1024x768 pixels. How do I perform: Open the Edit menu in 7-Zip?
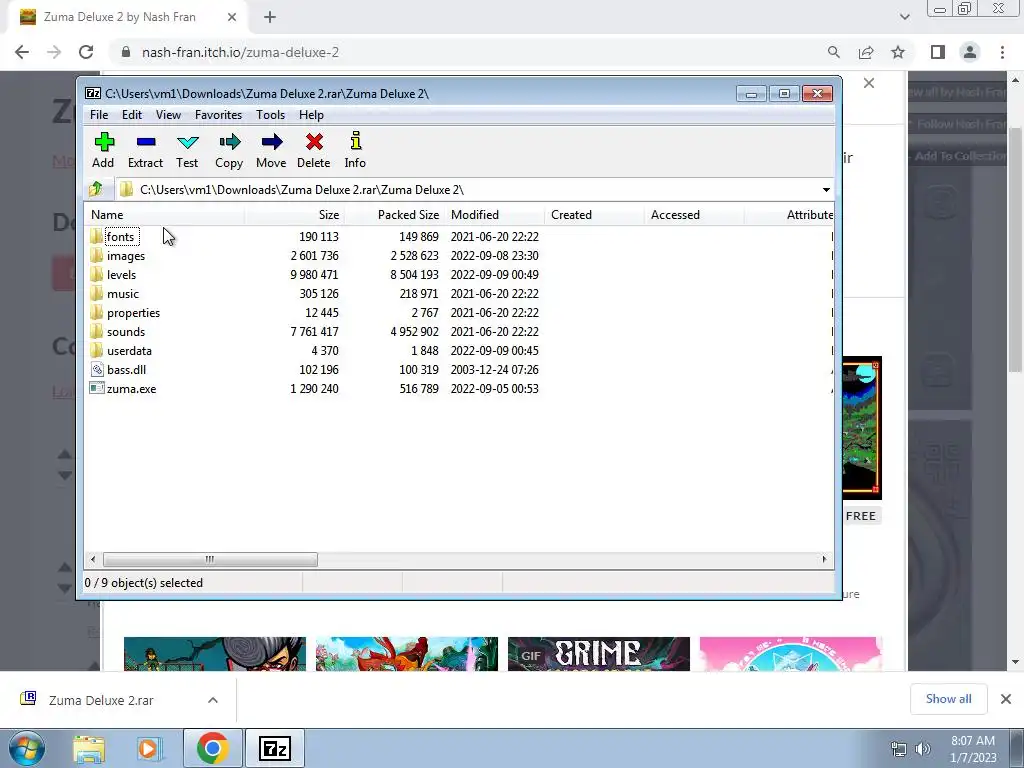[132, 115]
